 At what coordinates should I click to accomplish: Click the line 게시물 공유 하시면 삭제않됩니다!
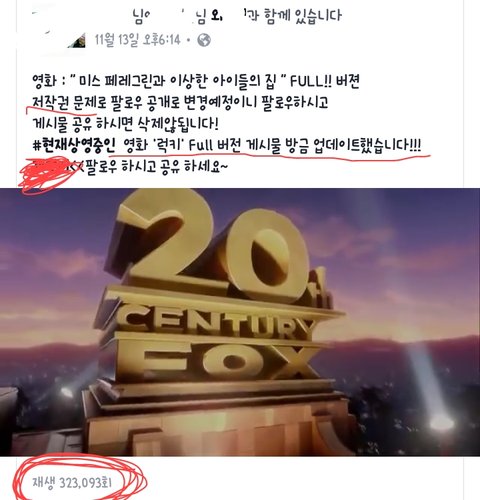[125, 123]
